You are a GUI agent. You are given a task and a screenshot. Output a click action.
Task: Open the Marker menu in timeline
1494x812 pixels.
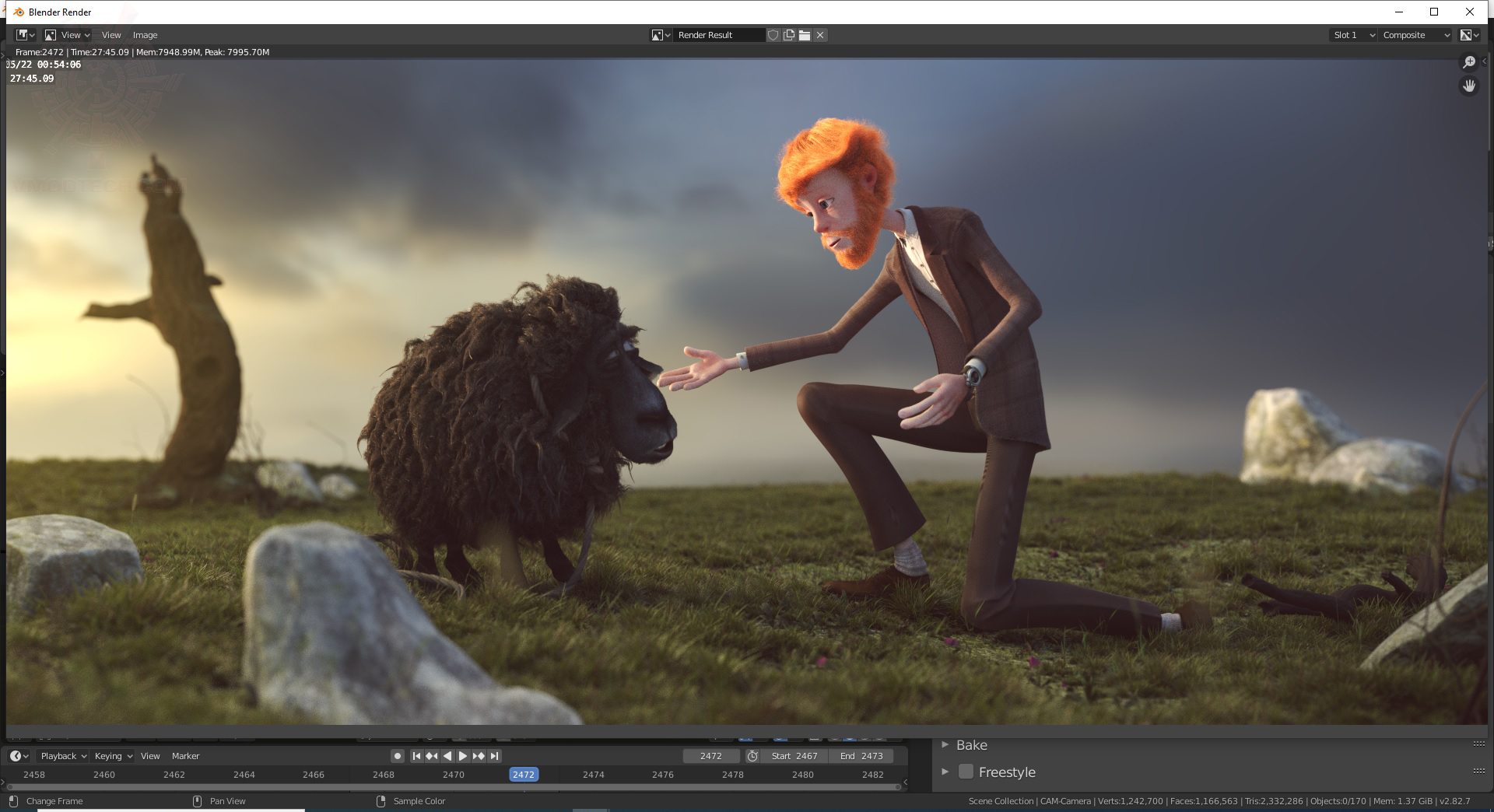pos(185,756)
